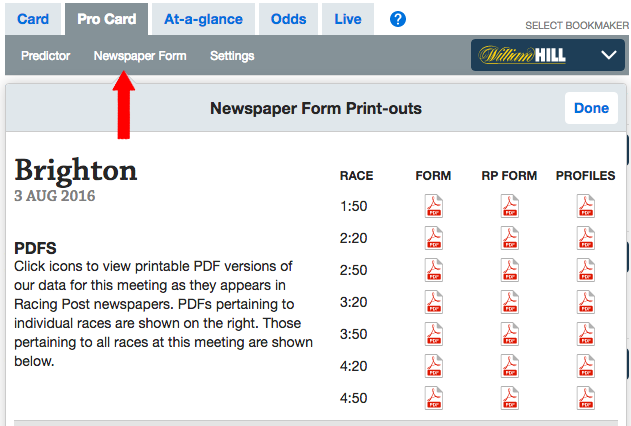Click the 4:50 race time
The image size is (631, 426).
[353, 398]
